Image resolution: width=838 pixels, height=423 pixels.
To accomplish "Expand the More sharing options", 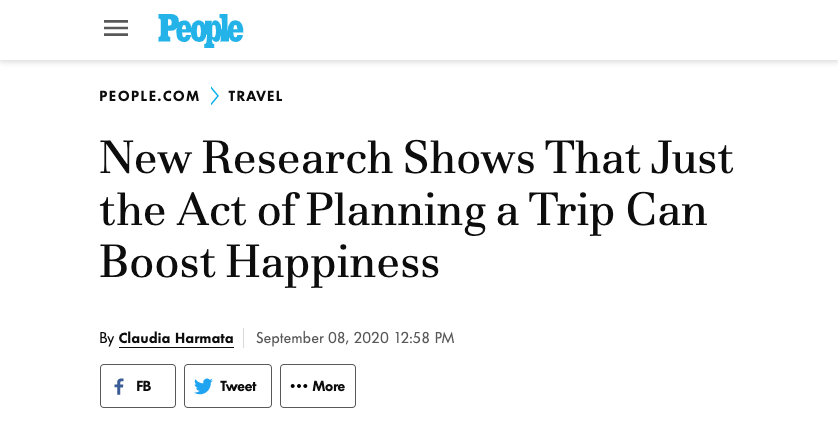I will pos(328,387).
